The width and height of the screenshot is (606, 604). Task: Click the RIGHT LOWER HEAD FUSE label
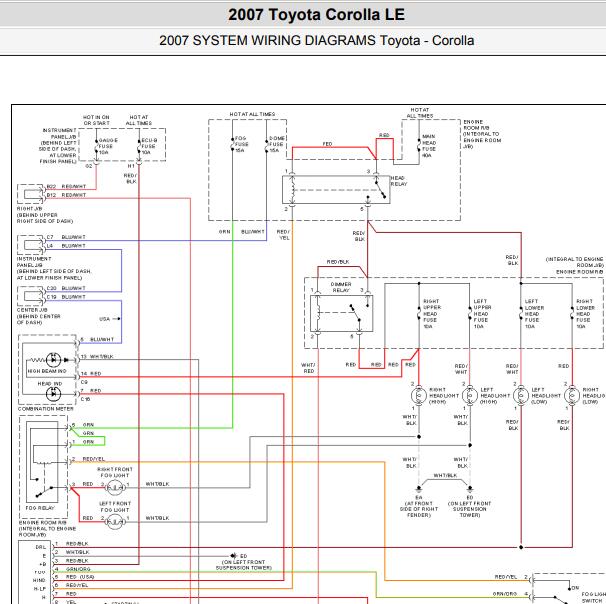point(585,313)
